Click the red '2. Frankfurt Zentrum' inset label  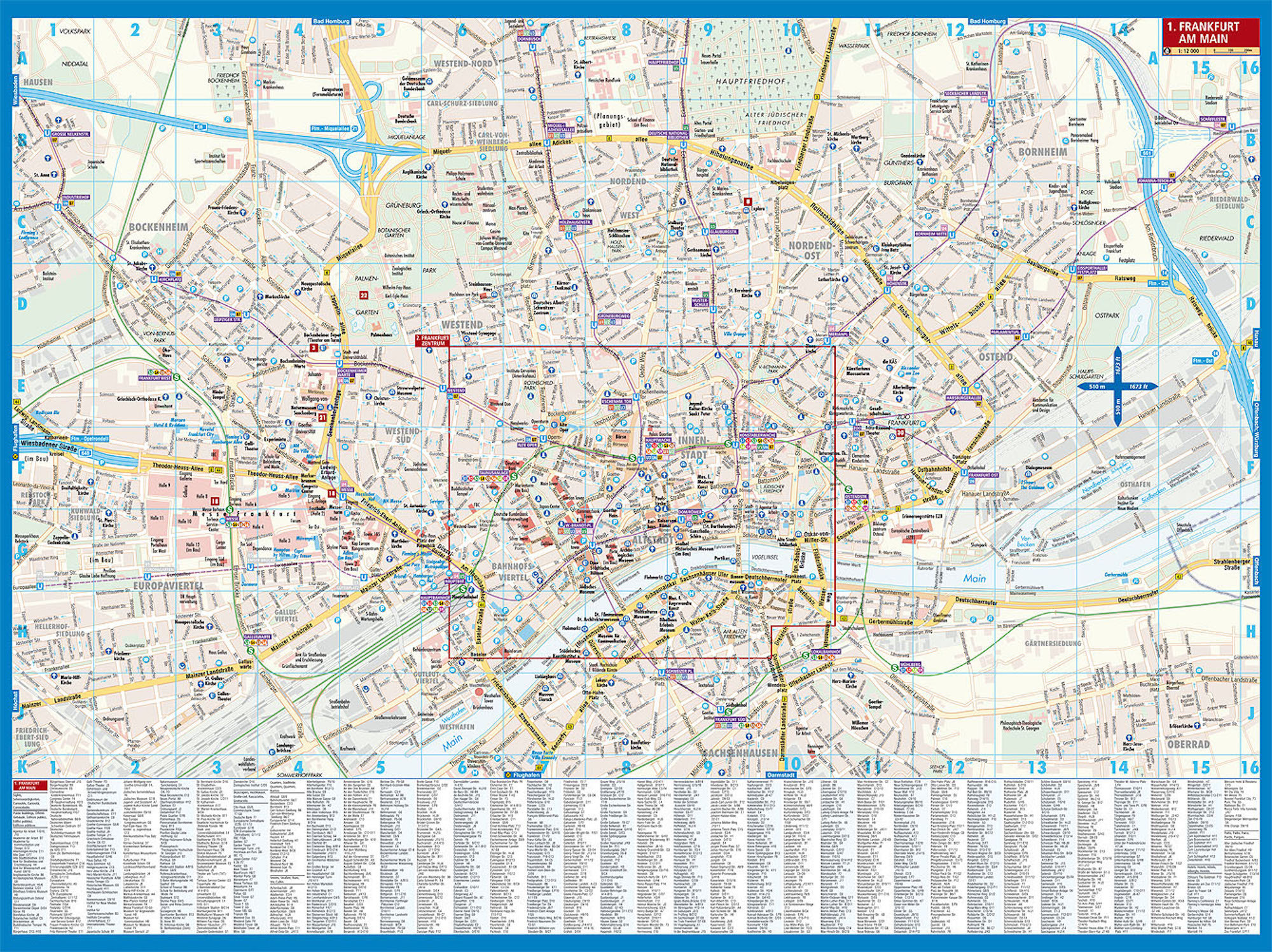[432, 340]
